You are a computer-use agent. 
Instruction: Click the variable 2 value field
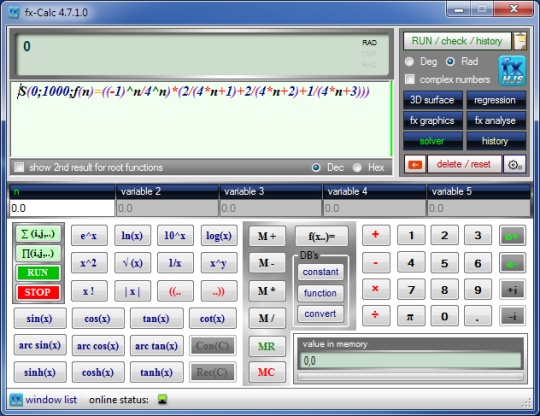(x=167, y=208)
